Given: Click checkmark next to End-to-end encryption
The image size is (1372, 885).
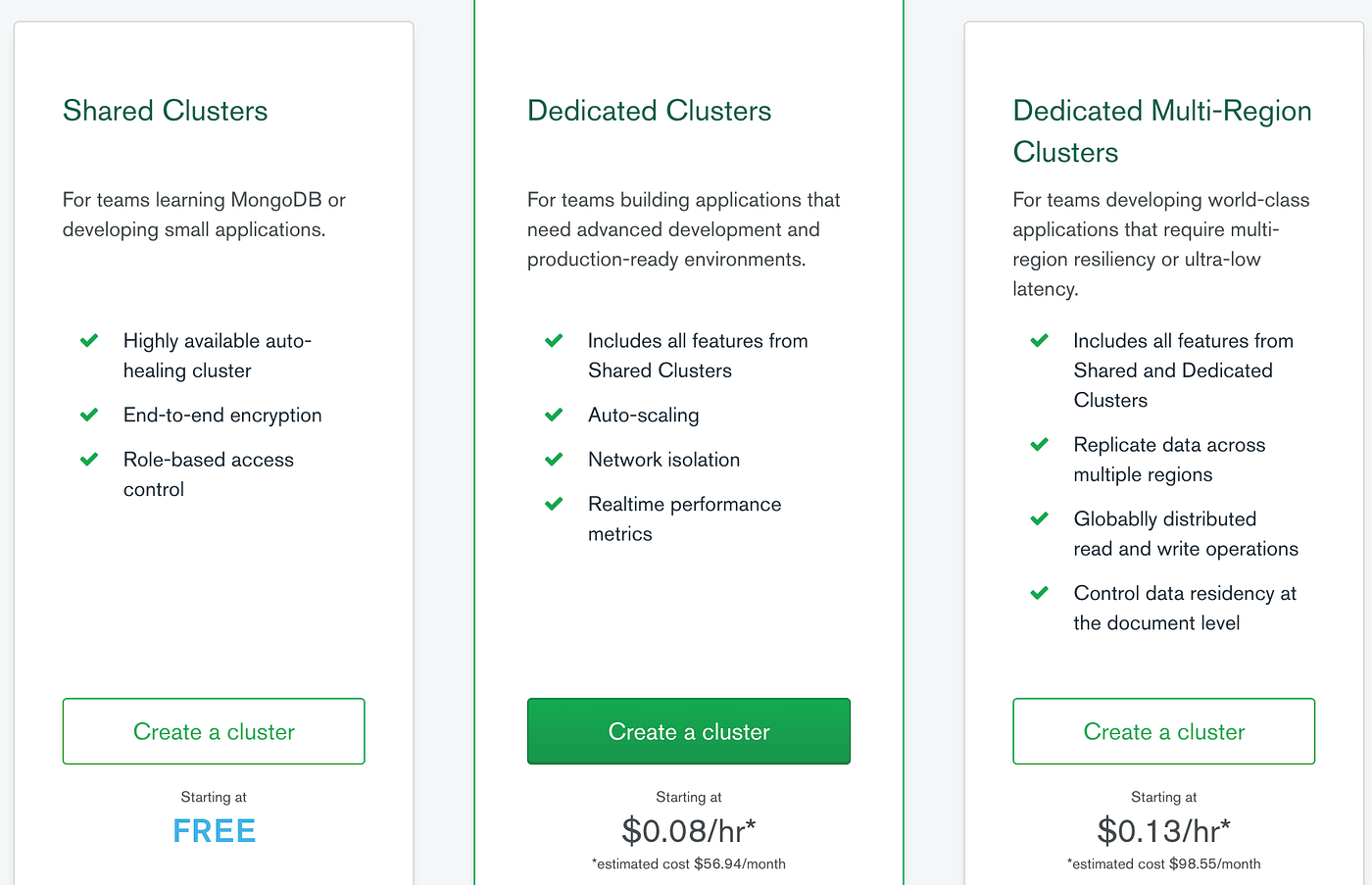Looking at the screenshot, I should pyautogui.click(x=89, y=415).
